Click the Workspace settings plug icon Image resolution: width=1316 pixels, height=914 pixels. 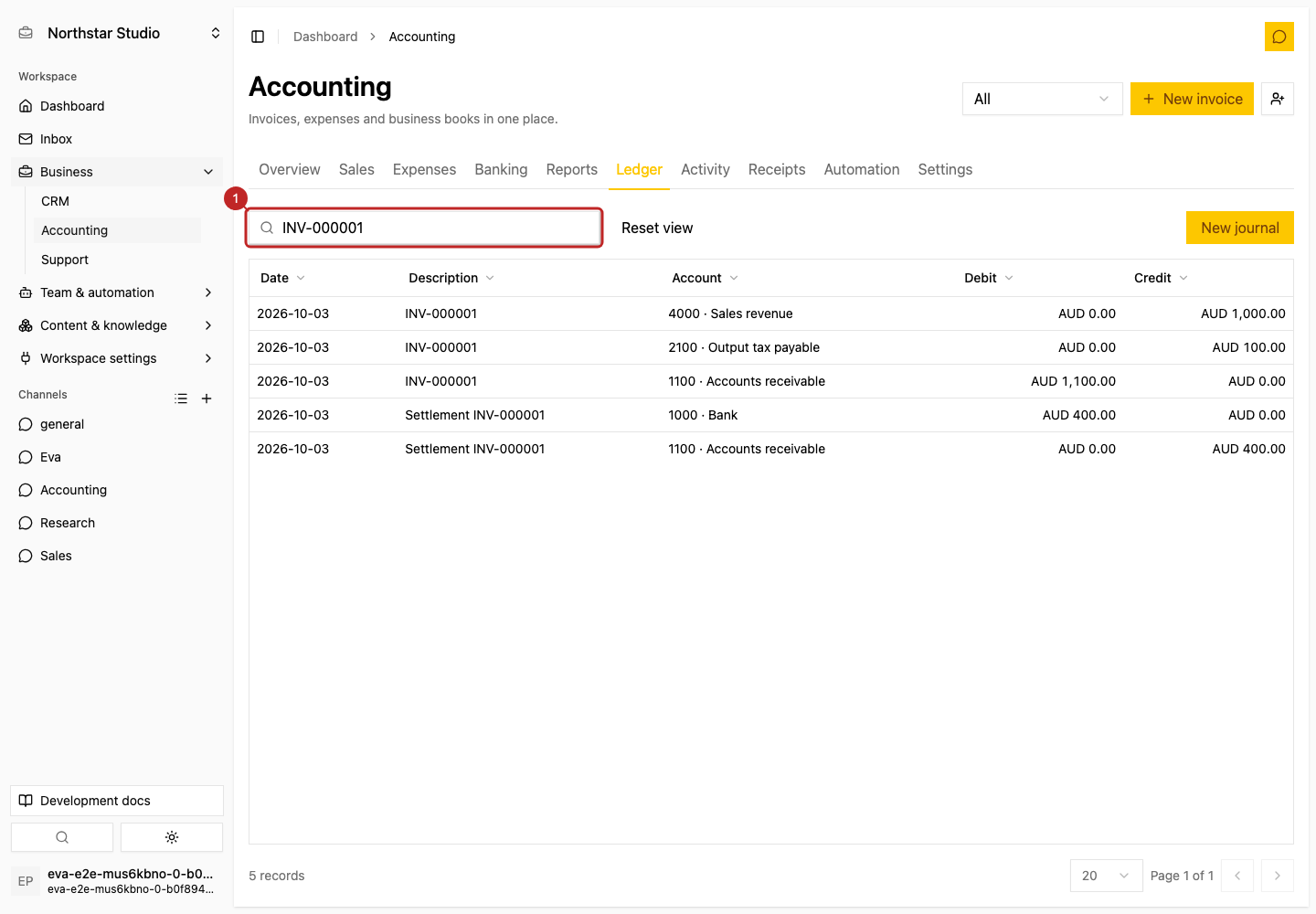point(26,358)
